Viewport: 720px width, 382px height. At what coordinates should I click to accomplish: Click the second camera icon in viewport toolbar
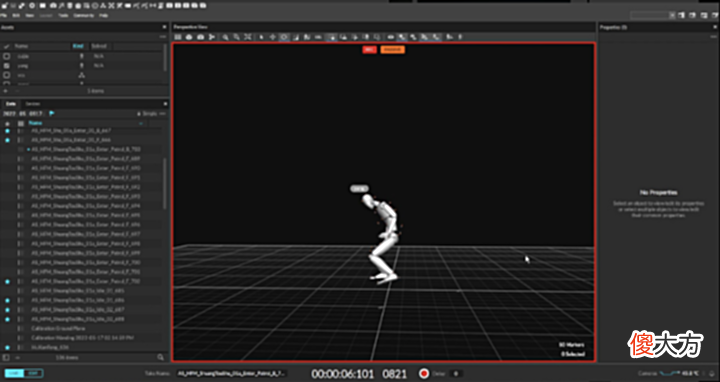tap(200, 37)
